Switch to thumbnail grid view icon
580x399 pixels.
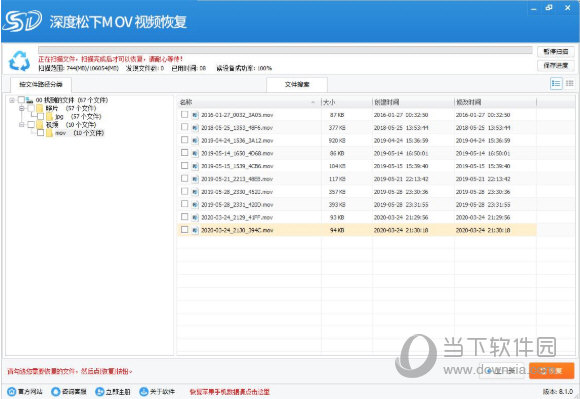point(570,84)
